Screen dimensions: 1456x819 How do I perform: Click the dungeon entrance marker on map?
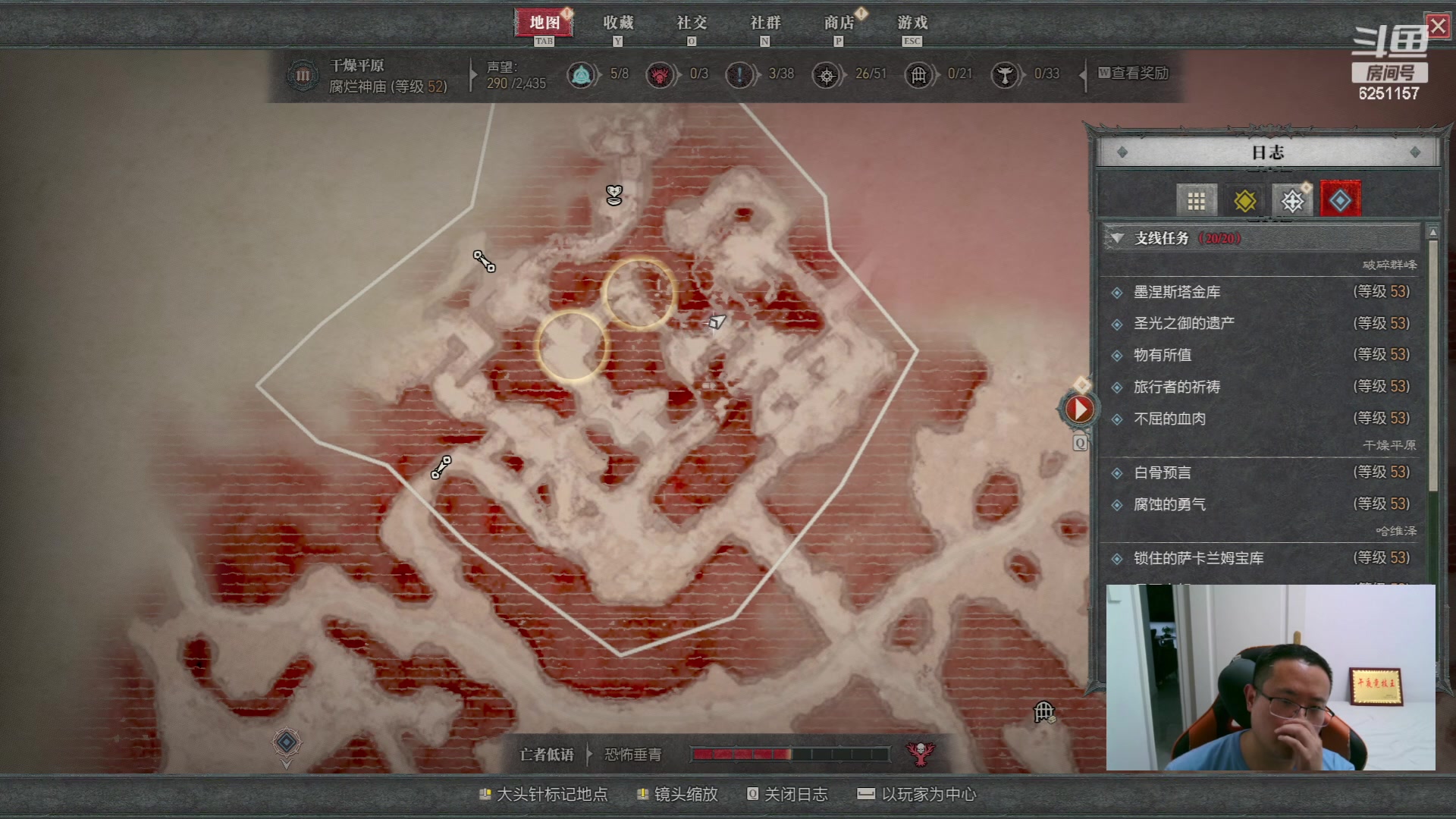pos(1044,711)
